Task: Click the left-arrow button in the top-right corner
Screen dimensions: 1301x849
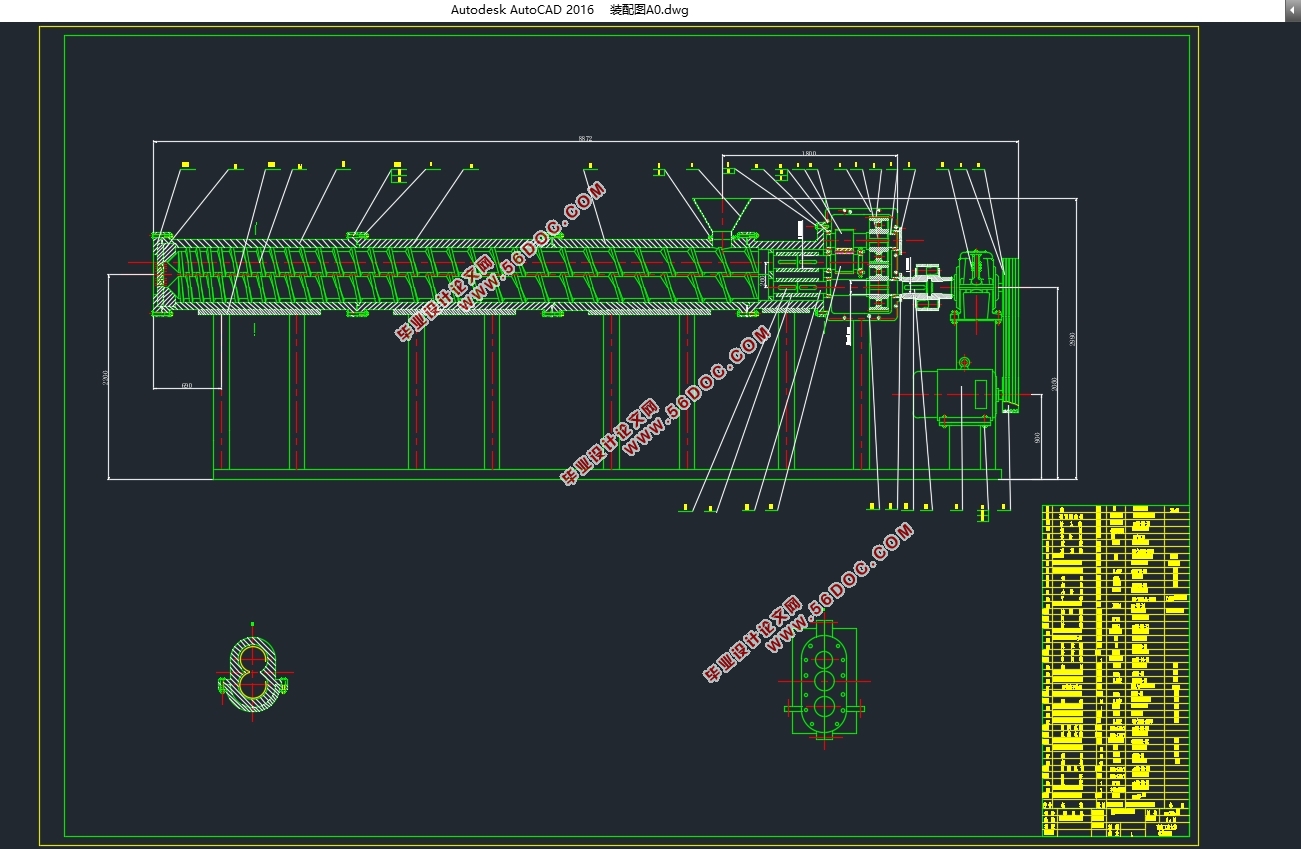Action: [x=1290, y=10]
